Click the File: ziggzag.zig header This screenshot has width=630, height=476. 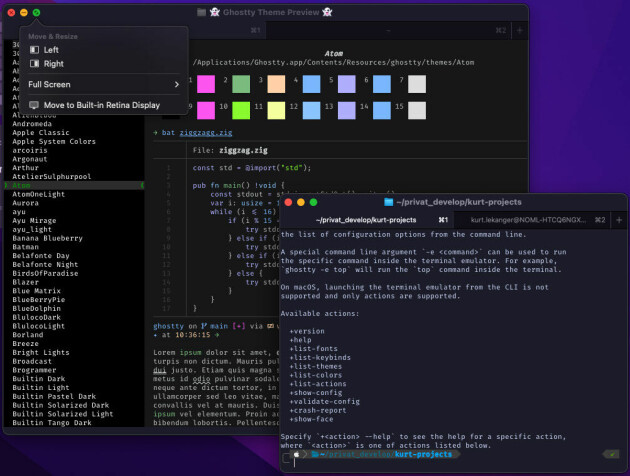tap(230, 150)
